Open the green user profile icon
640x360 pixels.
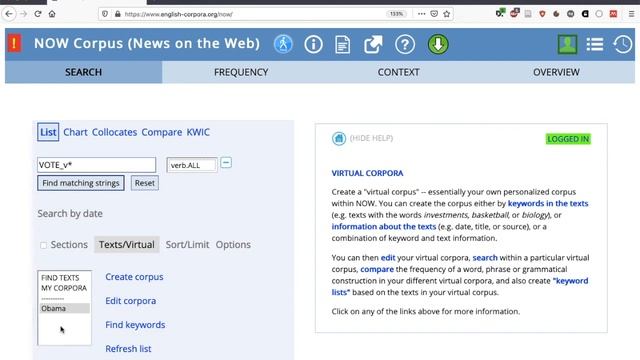pos(567,44)
